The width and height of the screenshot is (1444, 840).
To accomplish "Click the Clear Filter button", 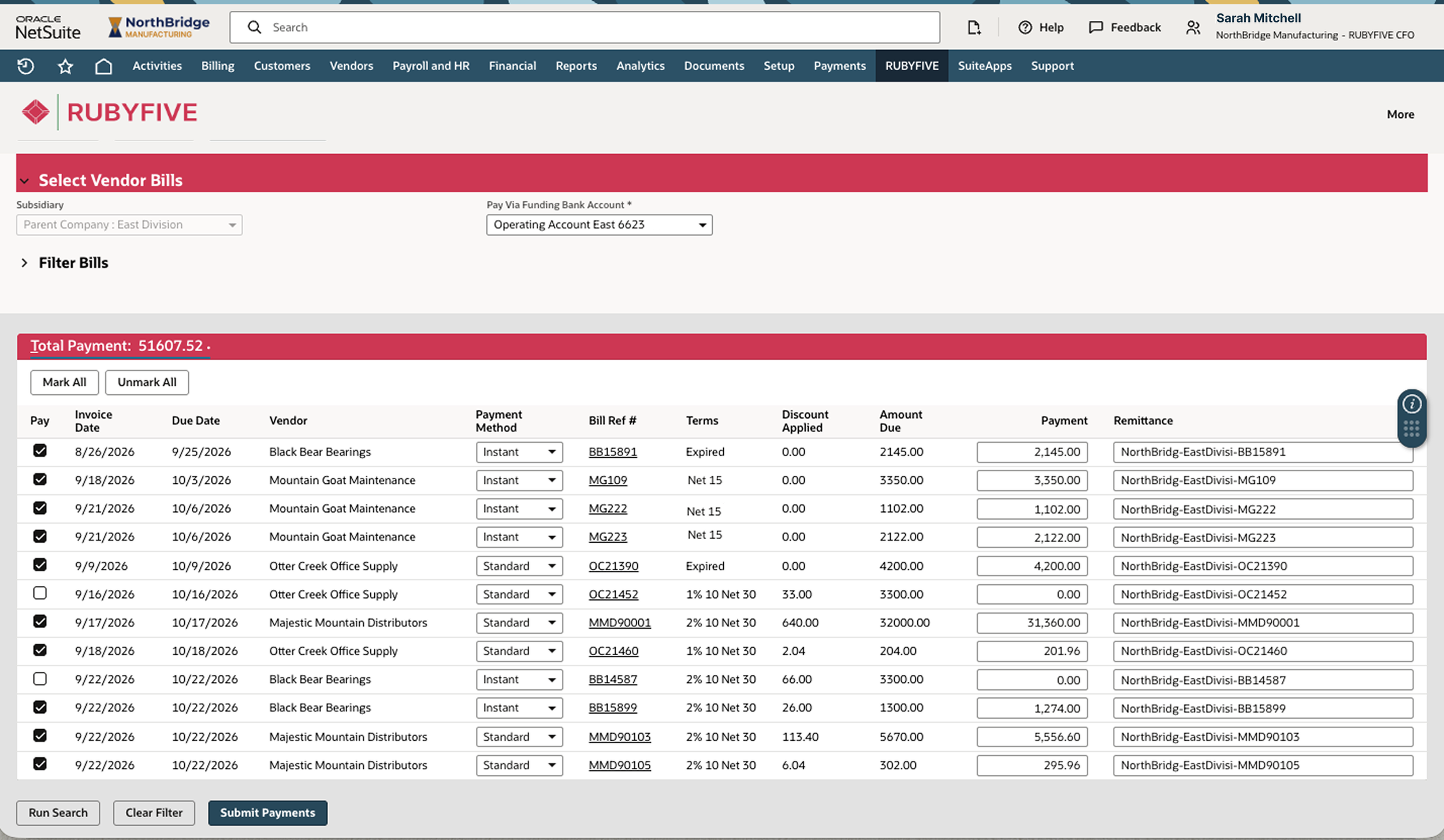I will click(x=154, y=813).
